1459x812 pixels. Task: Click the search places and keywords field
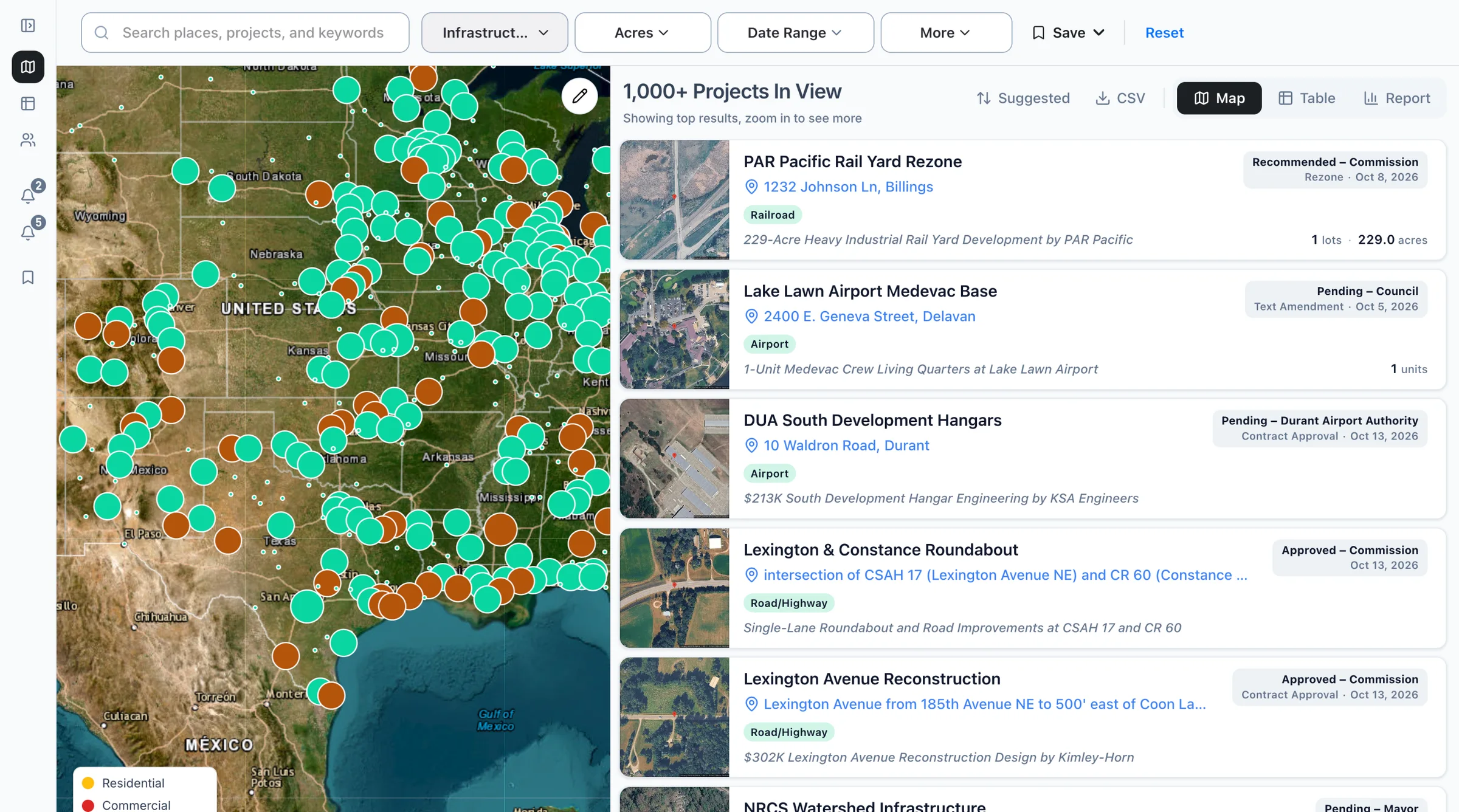click(245, 33)
